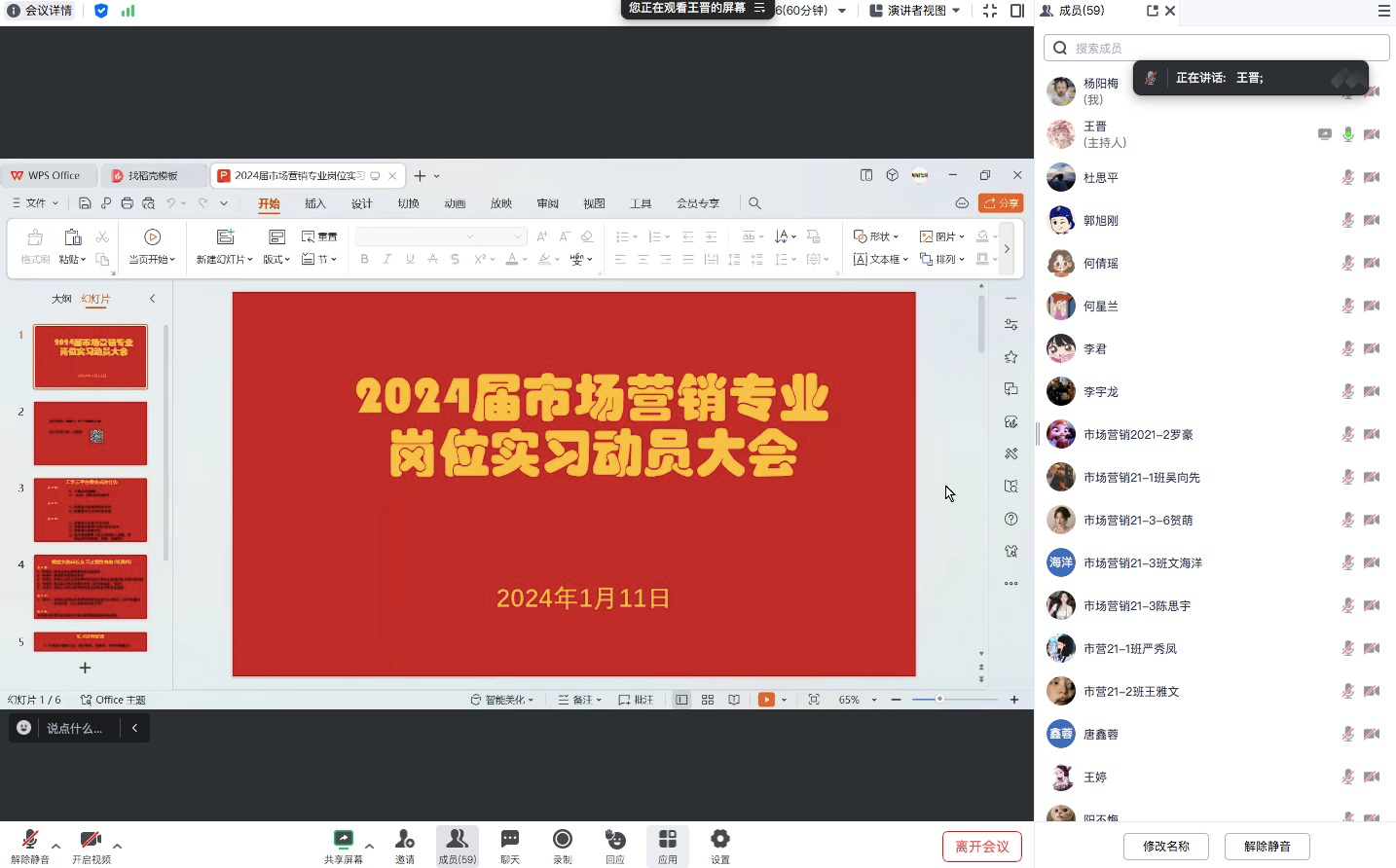Unmute microphone in the bottom toolbar
Screen dimensions: 1396x868
[30, 840]
